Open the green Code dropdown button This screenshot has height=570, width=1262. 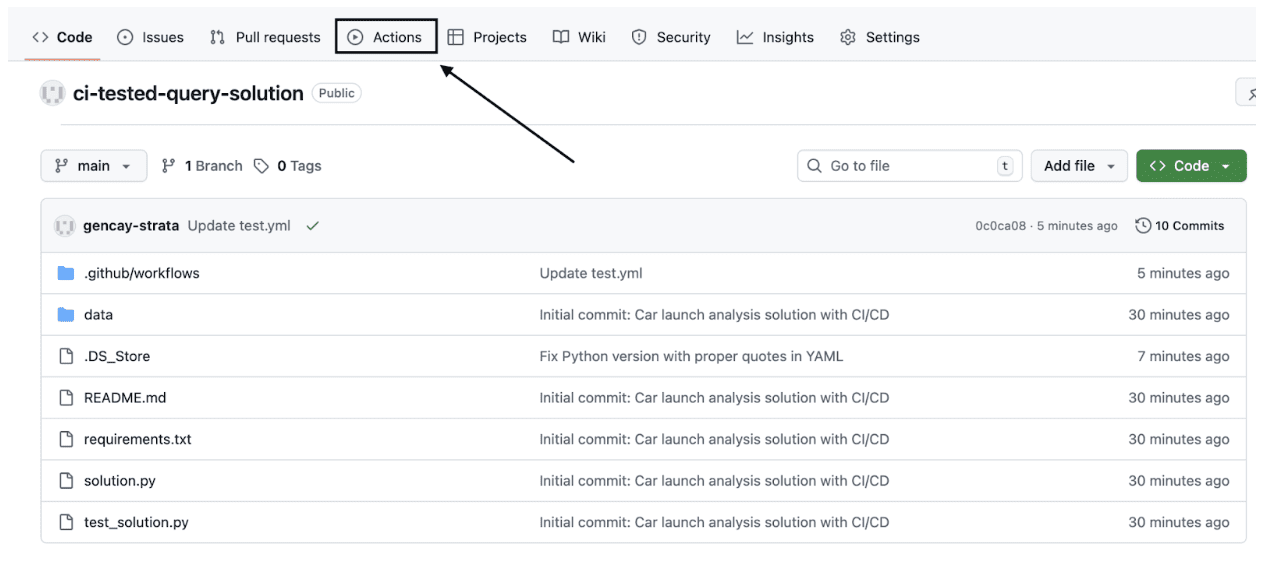pos(1191,166)
